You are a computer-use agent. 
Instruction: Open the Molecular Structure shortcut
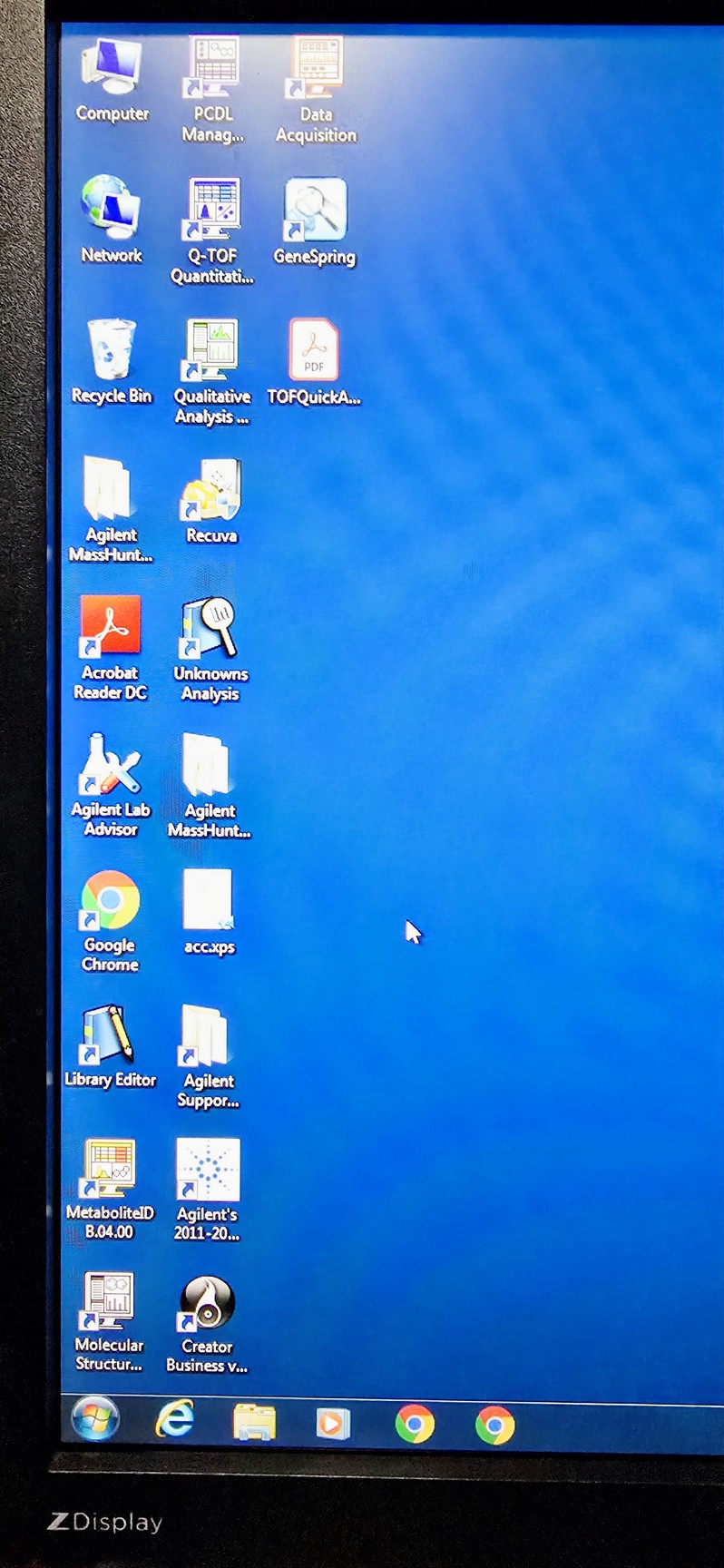coord(109,1301)
